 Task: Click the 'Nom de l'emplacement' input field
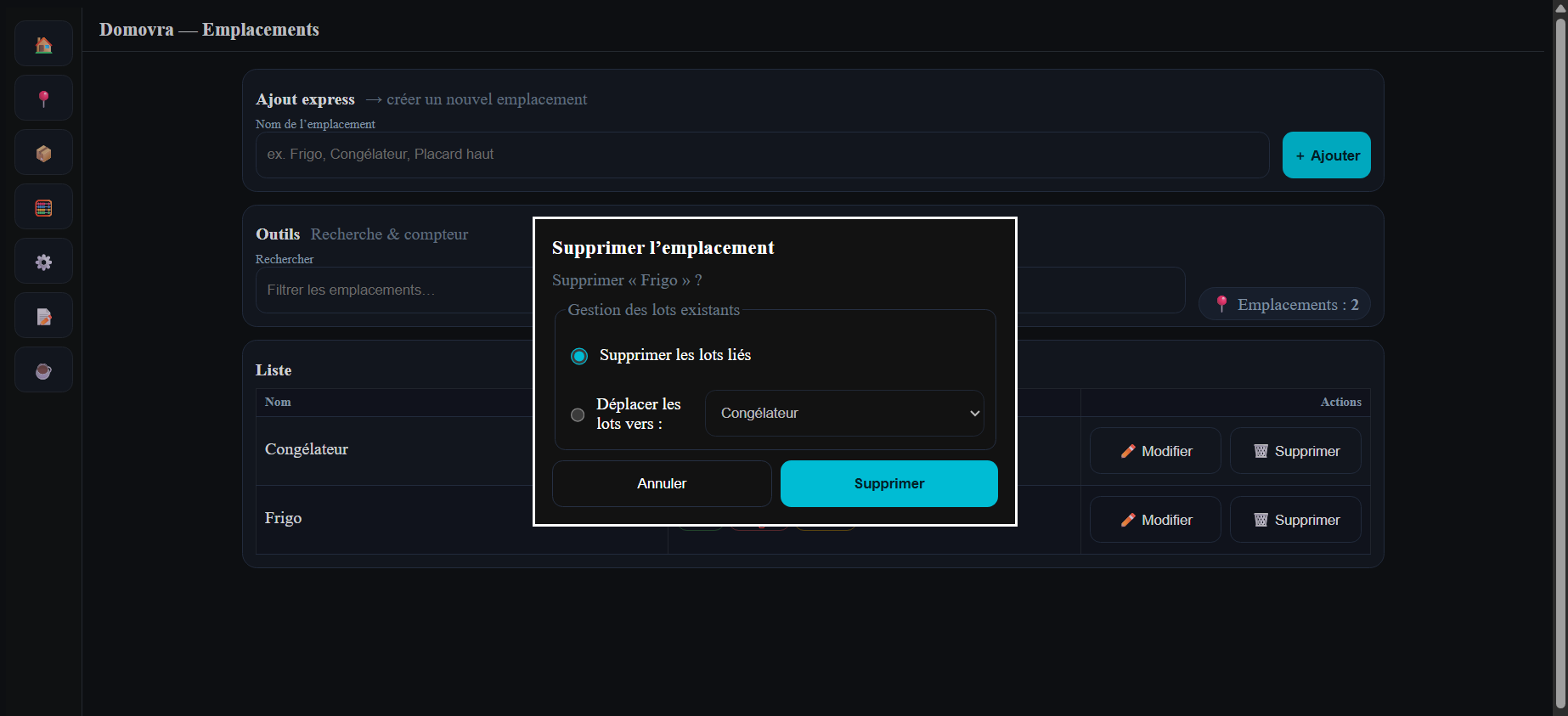point(762,155)
